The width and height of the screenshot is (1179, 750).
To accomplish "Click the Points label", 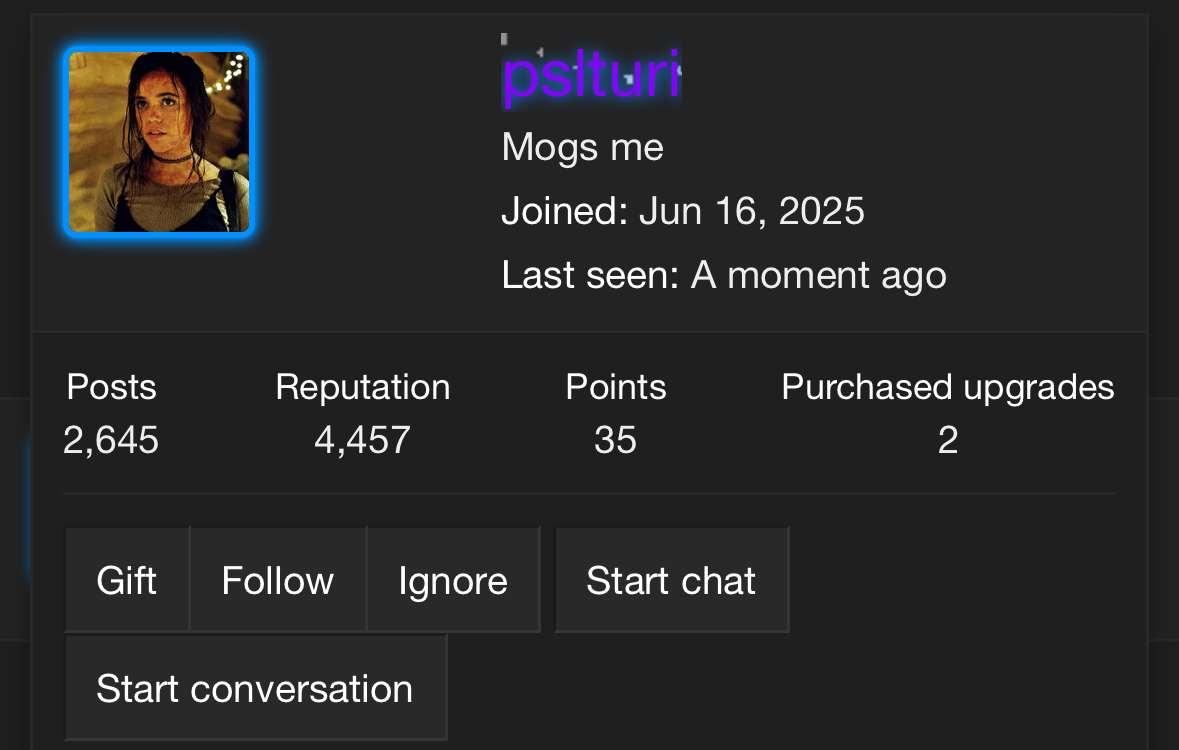I will pyautogui.click(x=616, y=387).
